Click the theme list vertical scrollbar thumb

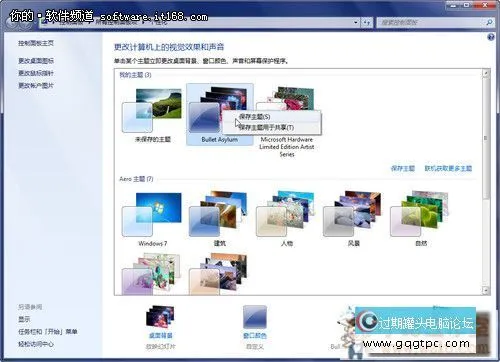[x=486, y=138]
